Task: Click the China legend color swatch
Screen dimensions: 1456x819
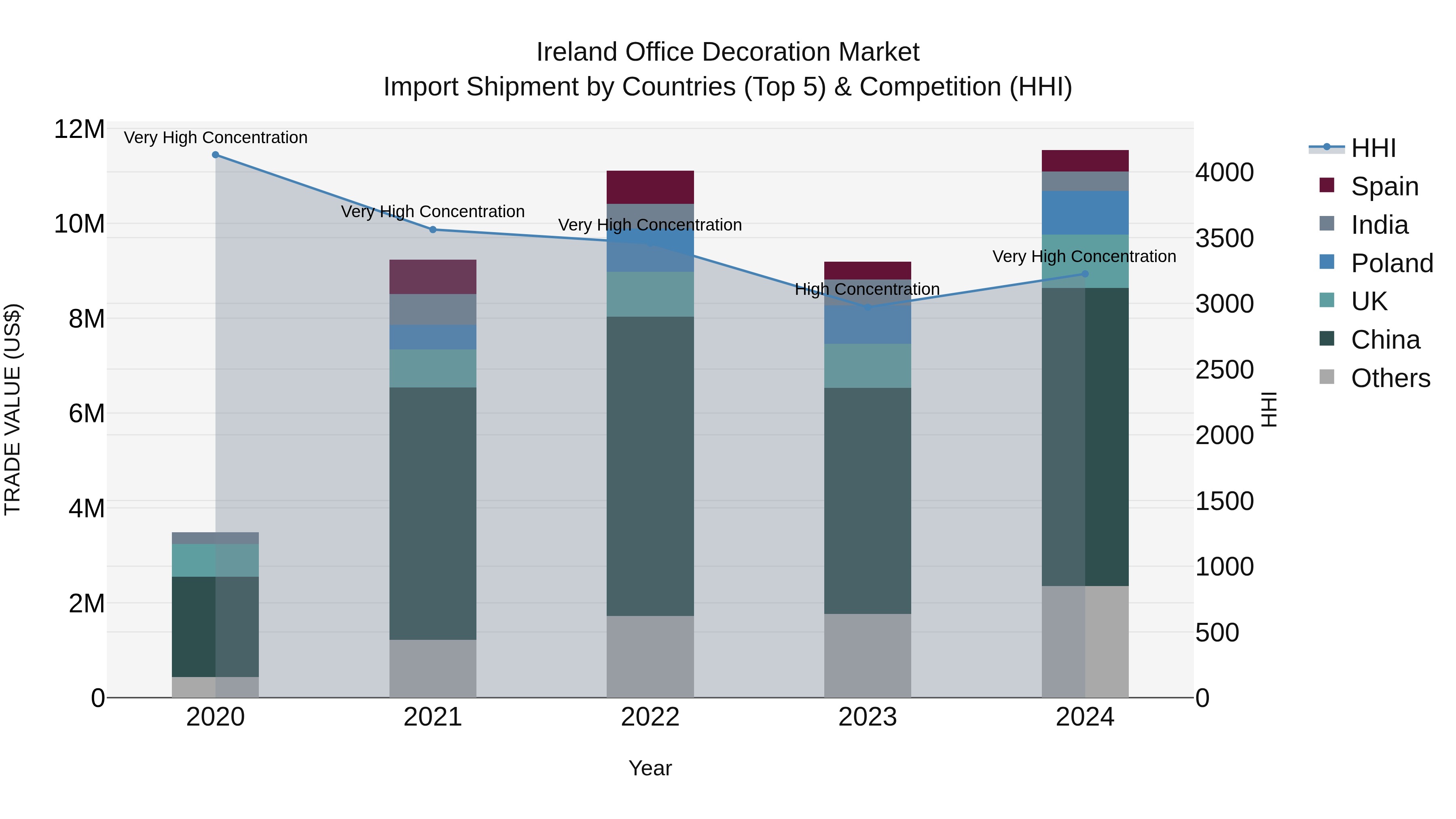Action: (1327, 339)
